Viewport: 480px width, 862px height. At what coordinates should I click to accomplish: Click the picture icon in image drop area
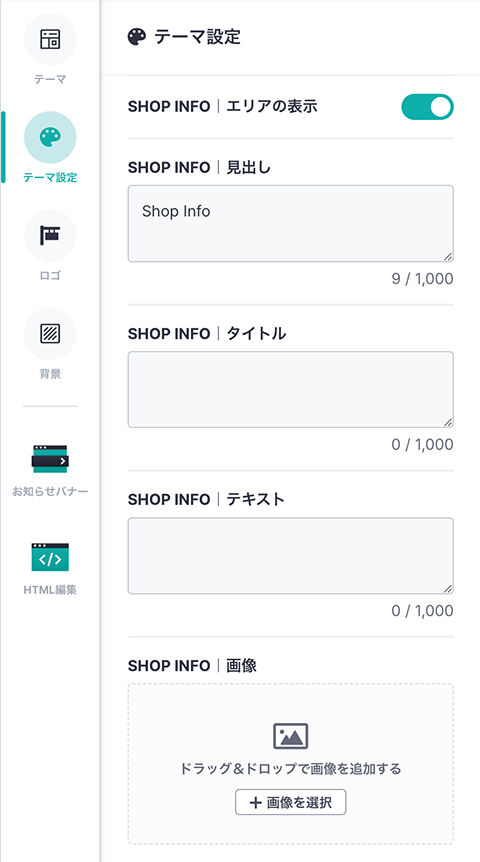(x=291, y=736)
